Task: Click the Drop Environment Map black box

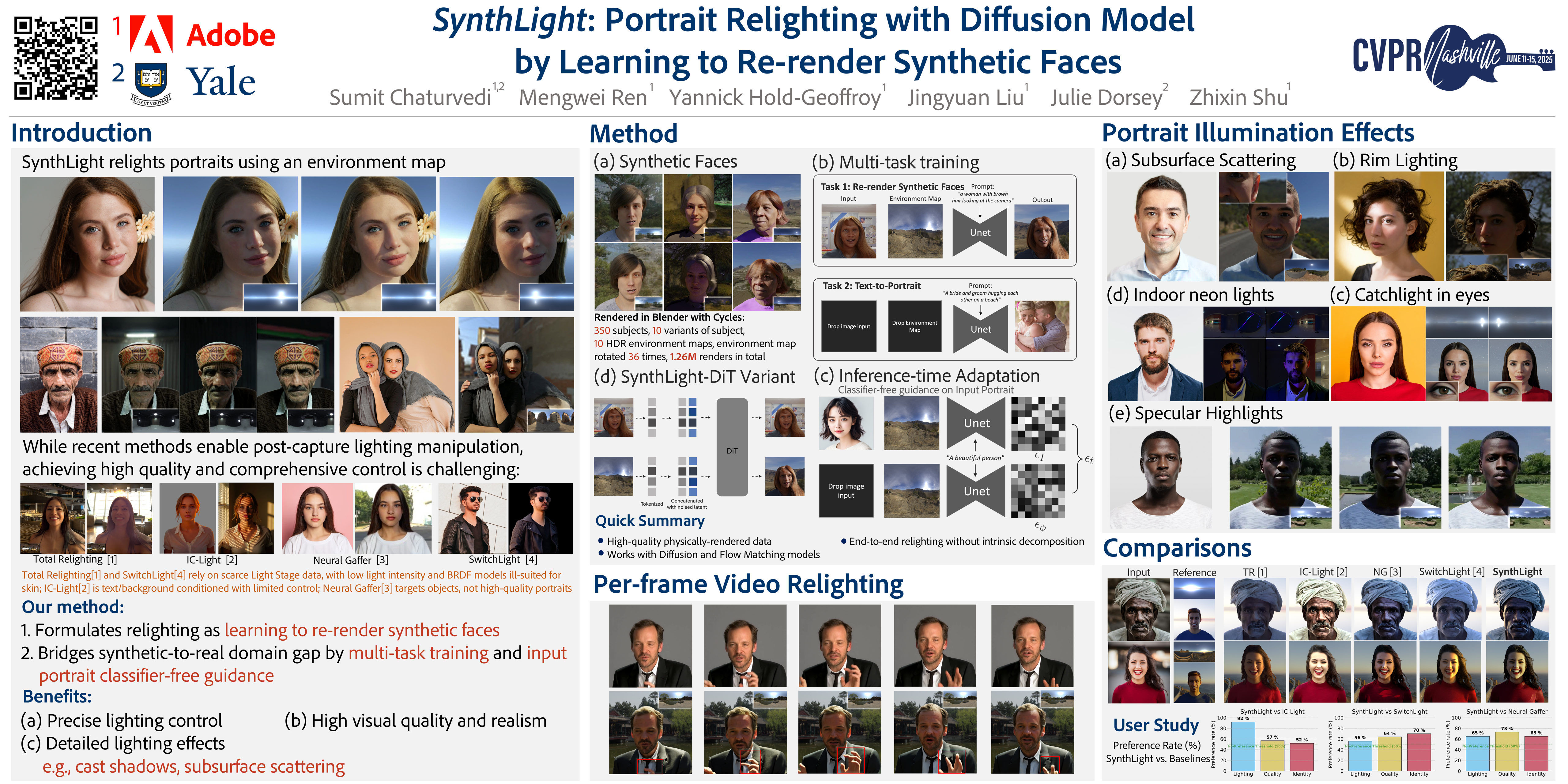Action: coord(914,327)
